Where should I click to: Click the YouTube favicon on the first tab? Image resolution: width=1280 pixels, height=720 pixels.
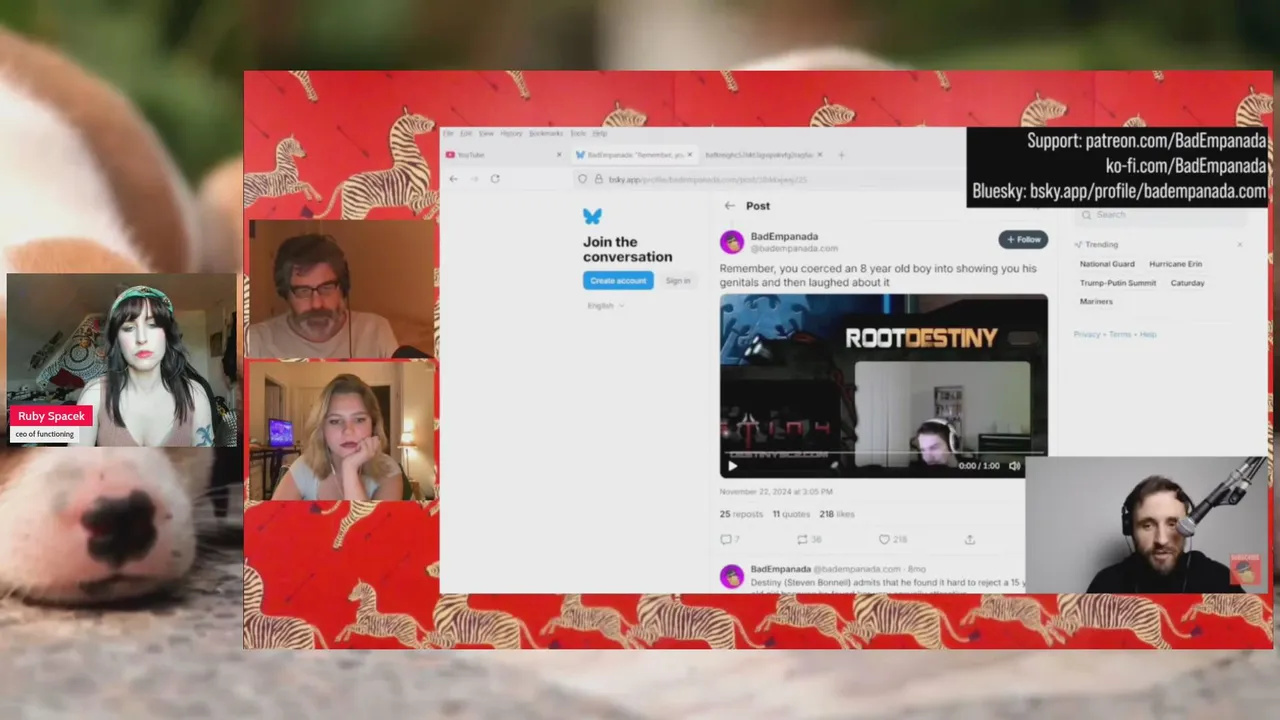pyautogui.click(x=450, y=155)
